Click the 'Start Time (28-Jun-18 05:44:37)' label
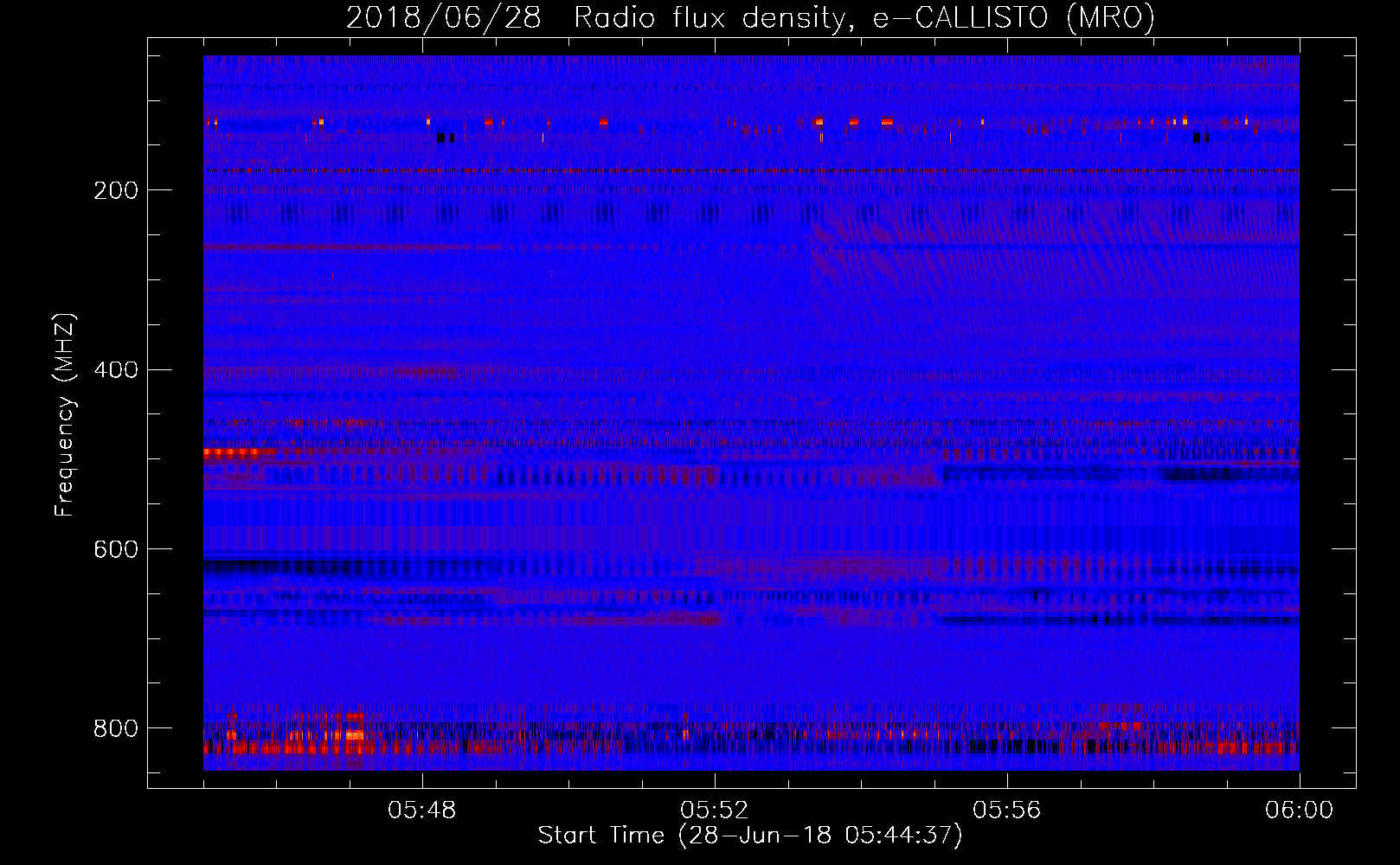Image resolution: width=1400 pixels, height=865 pixels. [x=750, y=836]
